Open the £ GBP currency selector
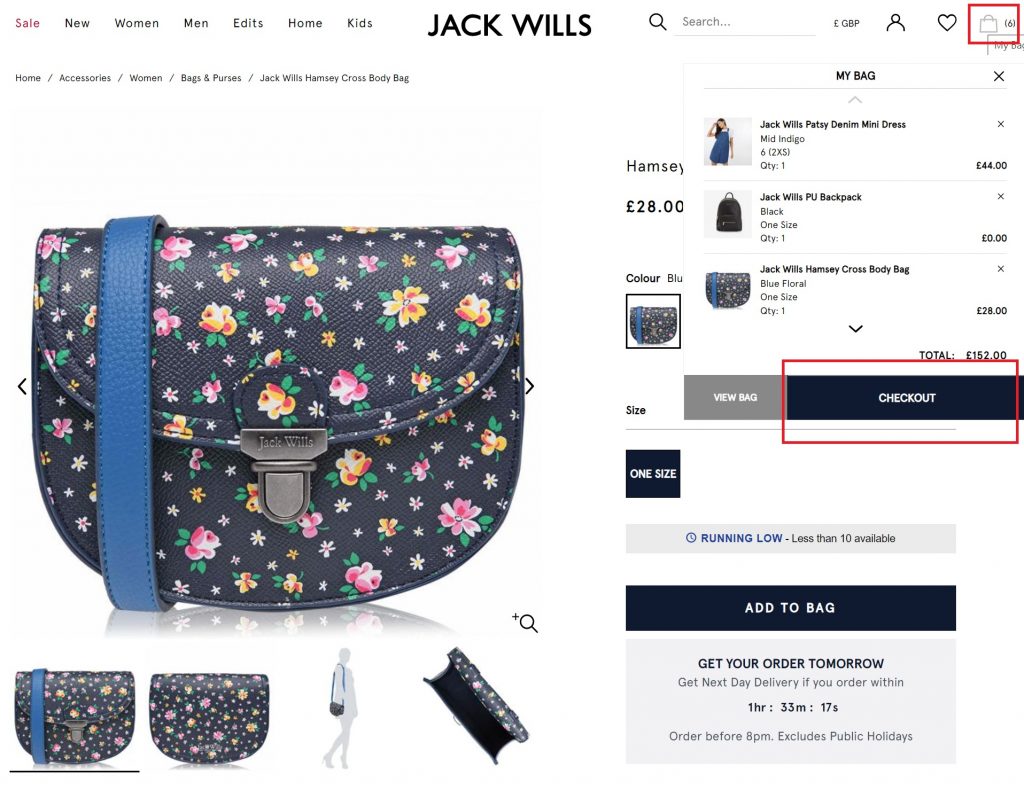 coord(846,24)
